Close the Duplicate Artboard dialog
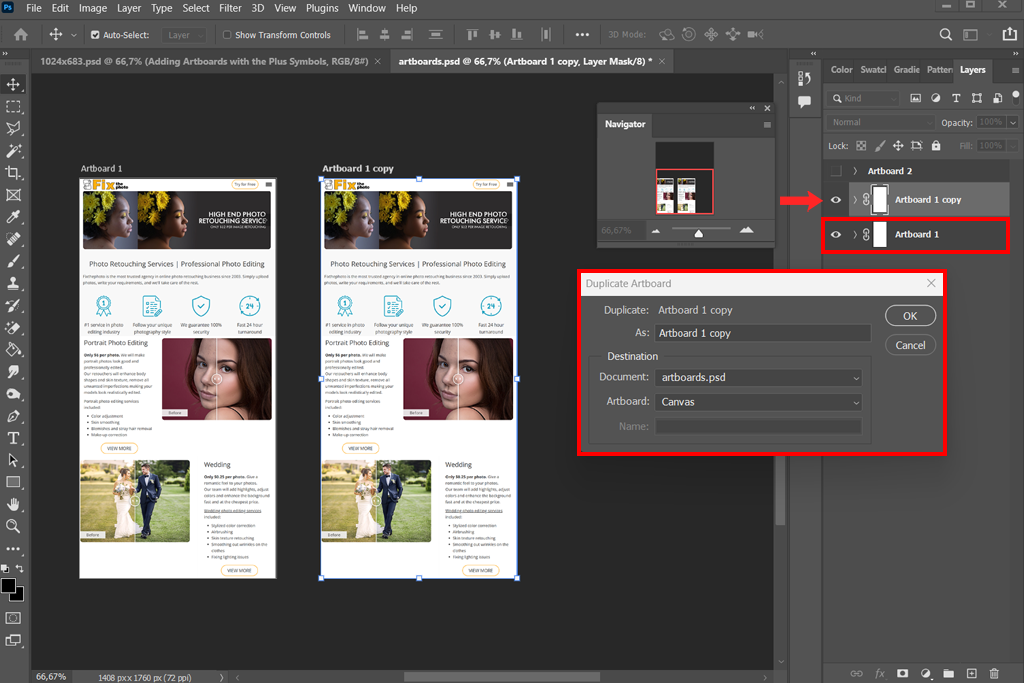This screenshot has height=683, width=1024. (x=931, y=283)
